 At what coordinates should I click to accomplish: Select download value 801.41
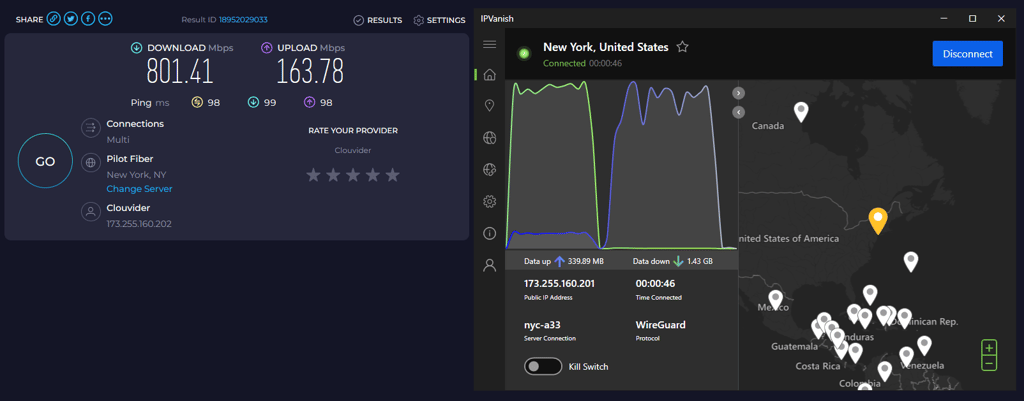tap(180, 71)
